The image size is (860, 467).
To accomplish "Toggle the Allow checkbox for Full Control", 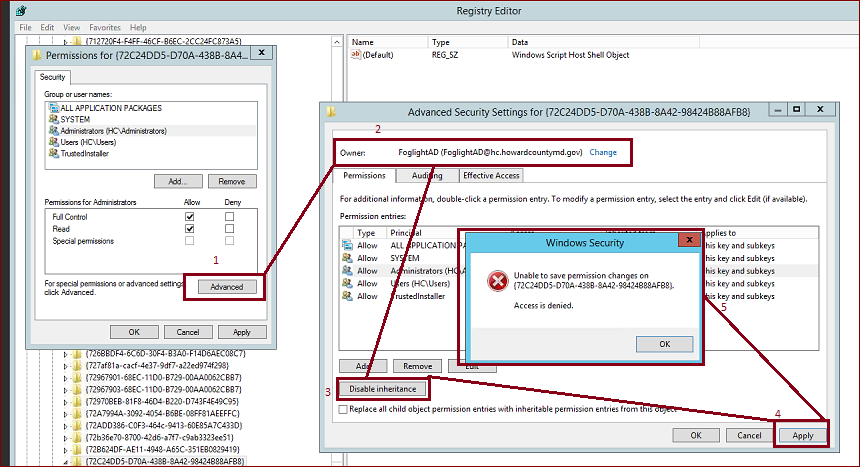I will coord(190,217).
